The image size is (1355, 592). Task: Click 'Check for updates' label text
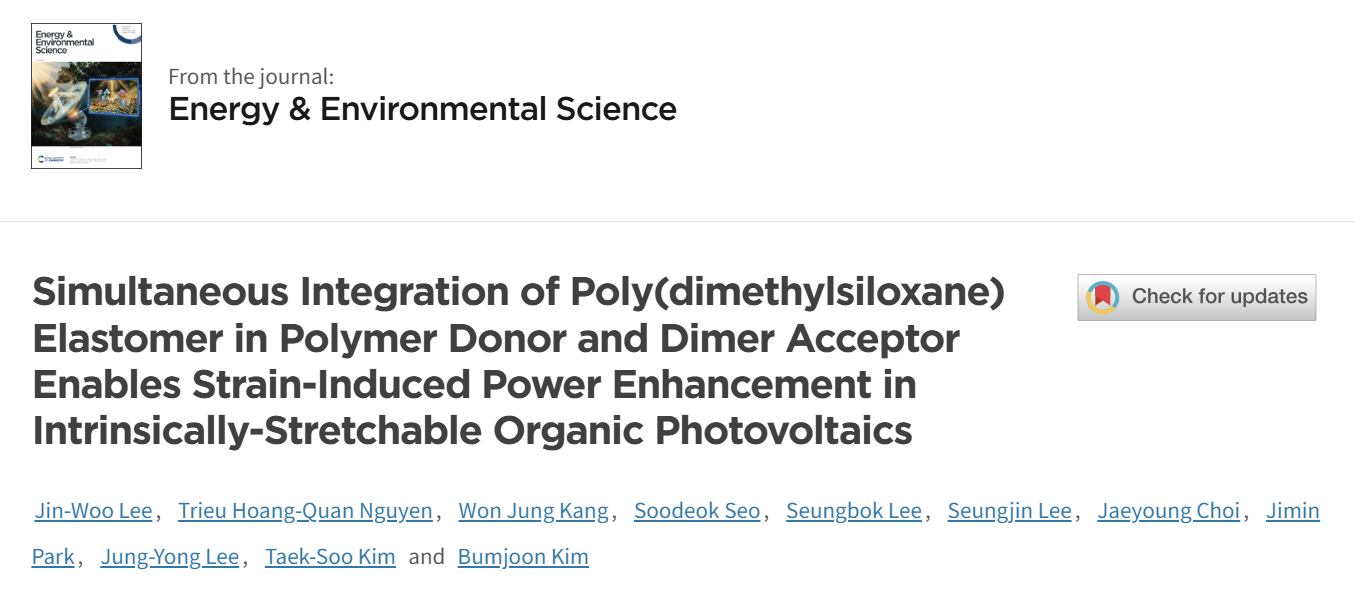1219,296
